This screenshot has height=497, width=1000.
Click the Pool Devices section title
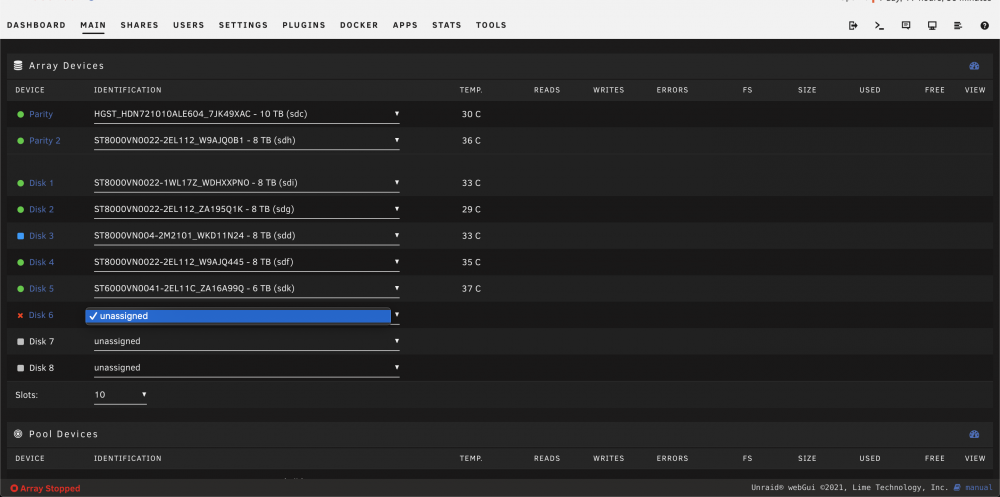[x=64, y=434]
